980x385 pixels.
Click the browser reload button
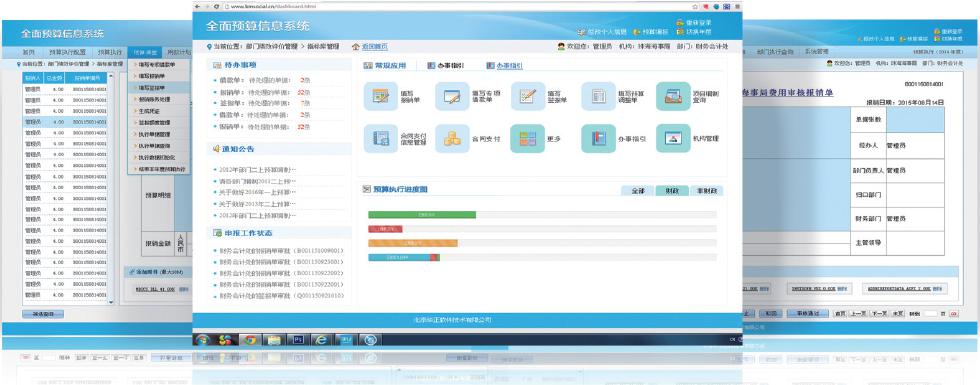[x=216, y=6]
